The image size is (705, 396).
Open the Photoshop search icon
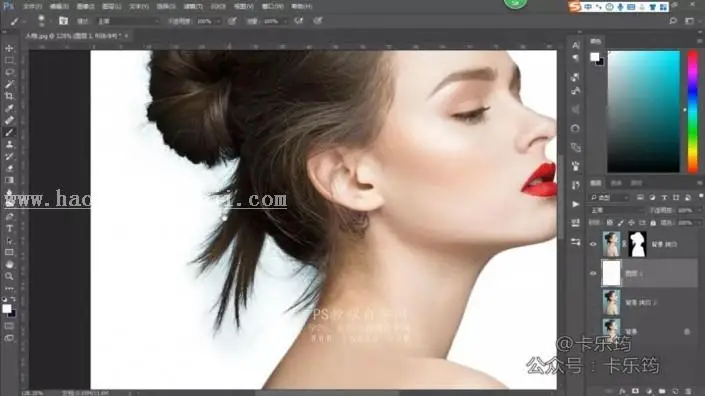pyautogui.click(x=673, y=21)
